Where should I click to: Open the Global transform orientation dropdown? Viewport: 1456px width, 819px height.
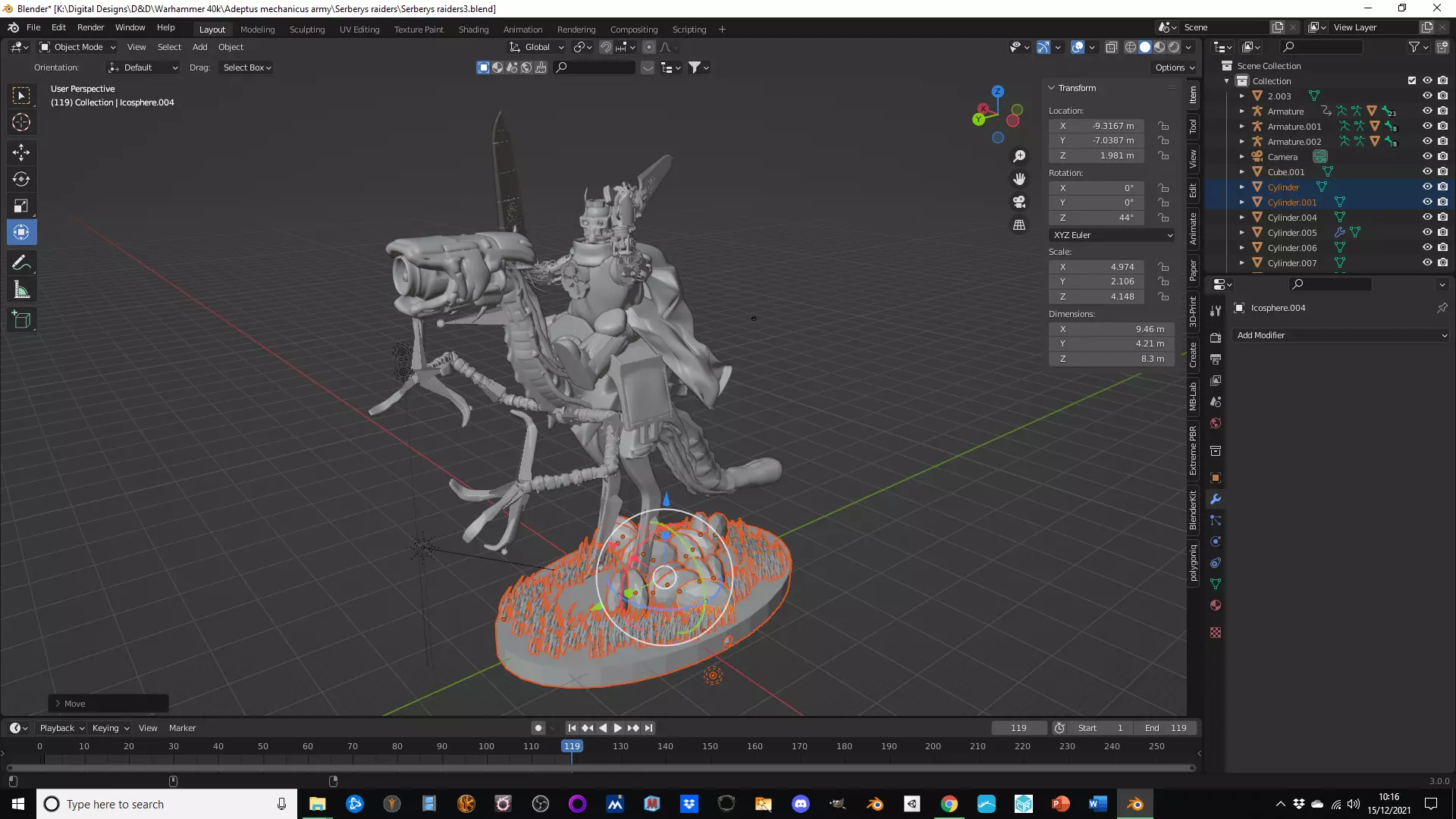coord(537,47)
